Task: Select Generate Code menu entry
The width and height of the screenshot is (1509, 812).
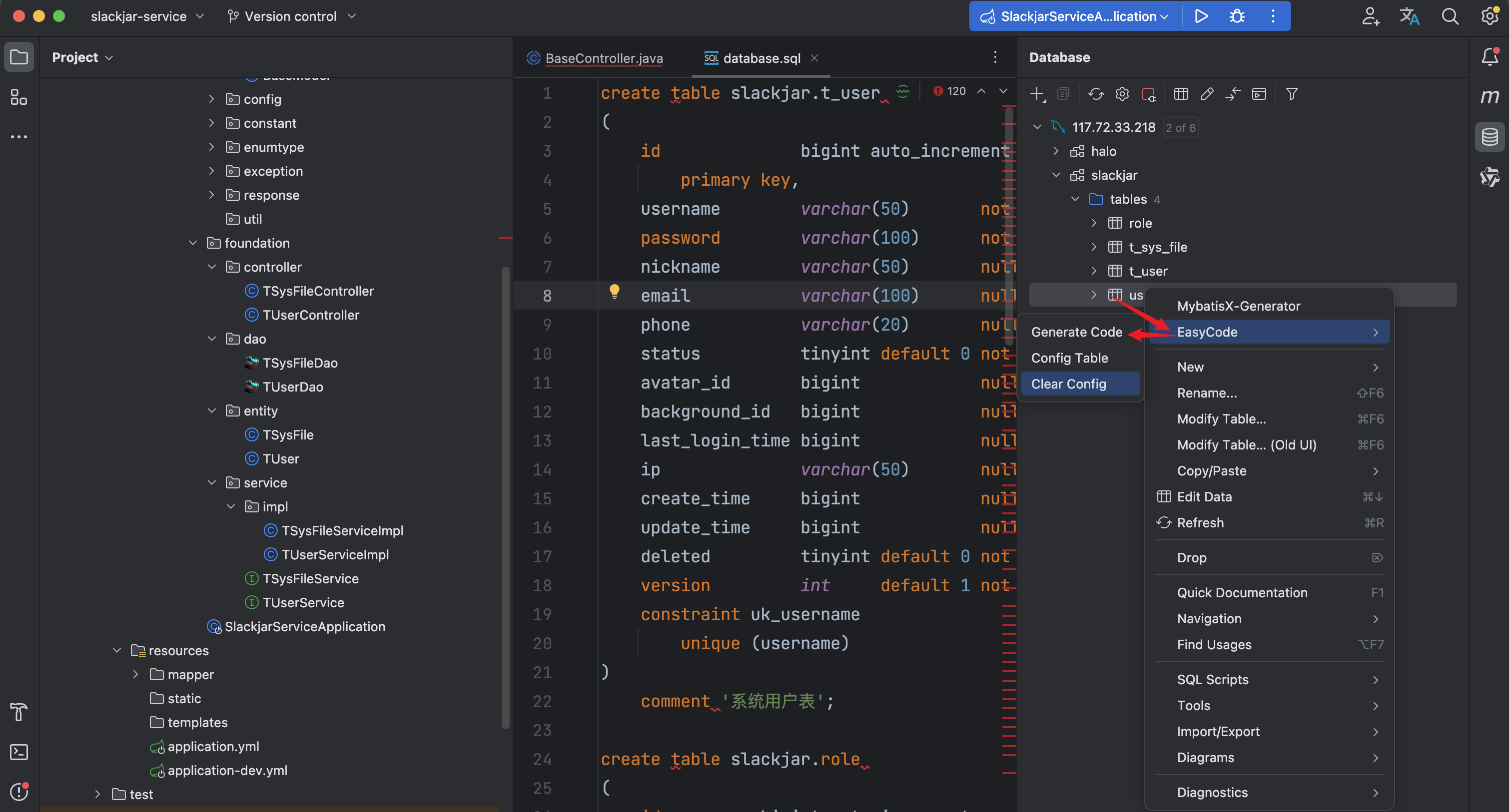Action: (1076, 332)
